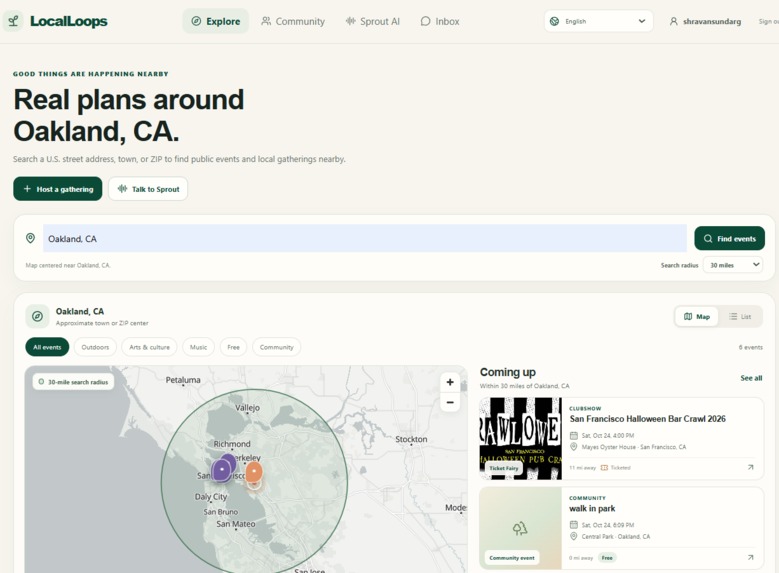This screenshot has width=779, height=573.
Task: Filter events by Arts & culture
Action: 149,347
